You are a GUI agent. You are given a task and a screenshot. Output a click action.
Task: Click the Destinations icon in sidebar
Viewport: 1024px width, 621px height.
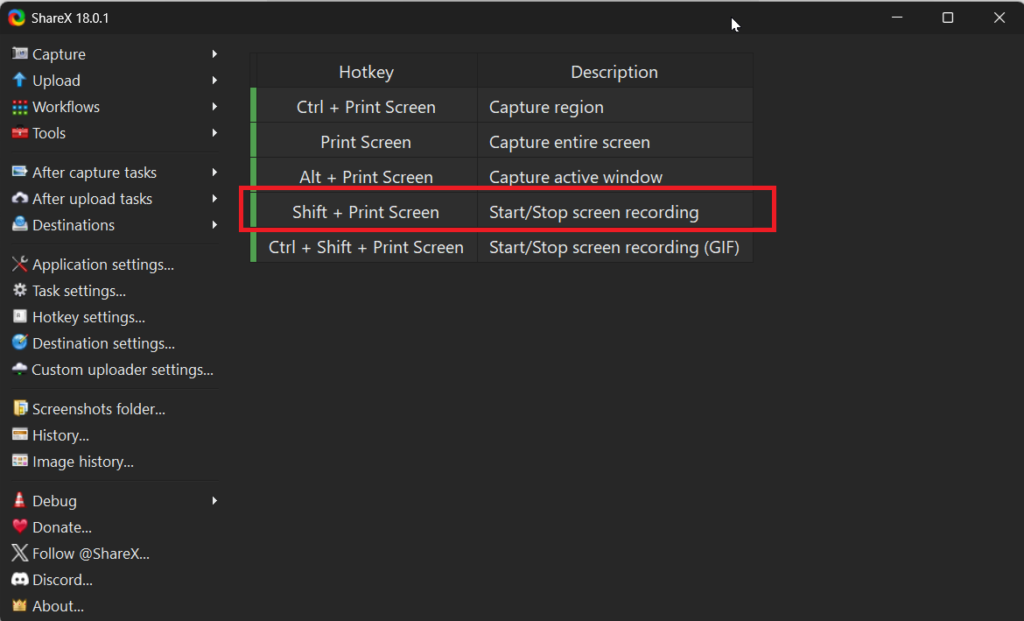[x=19, y=225]
